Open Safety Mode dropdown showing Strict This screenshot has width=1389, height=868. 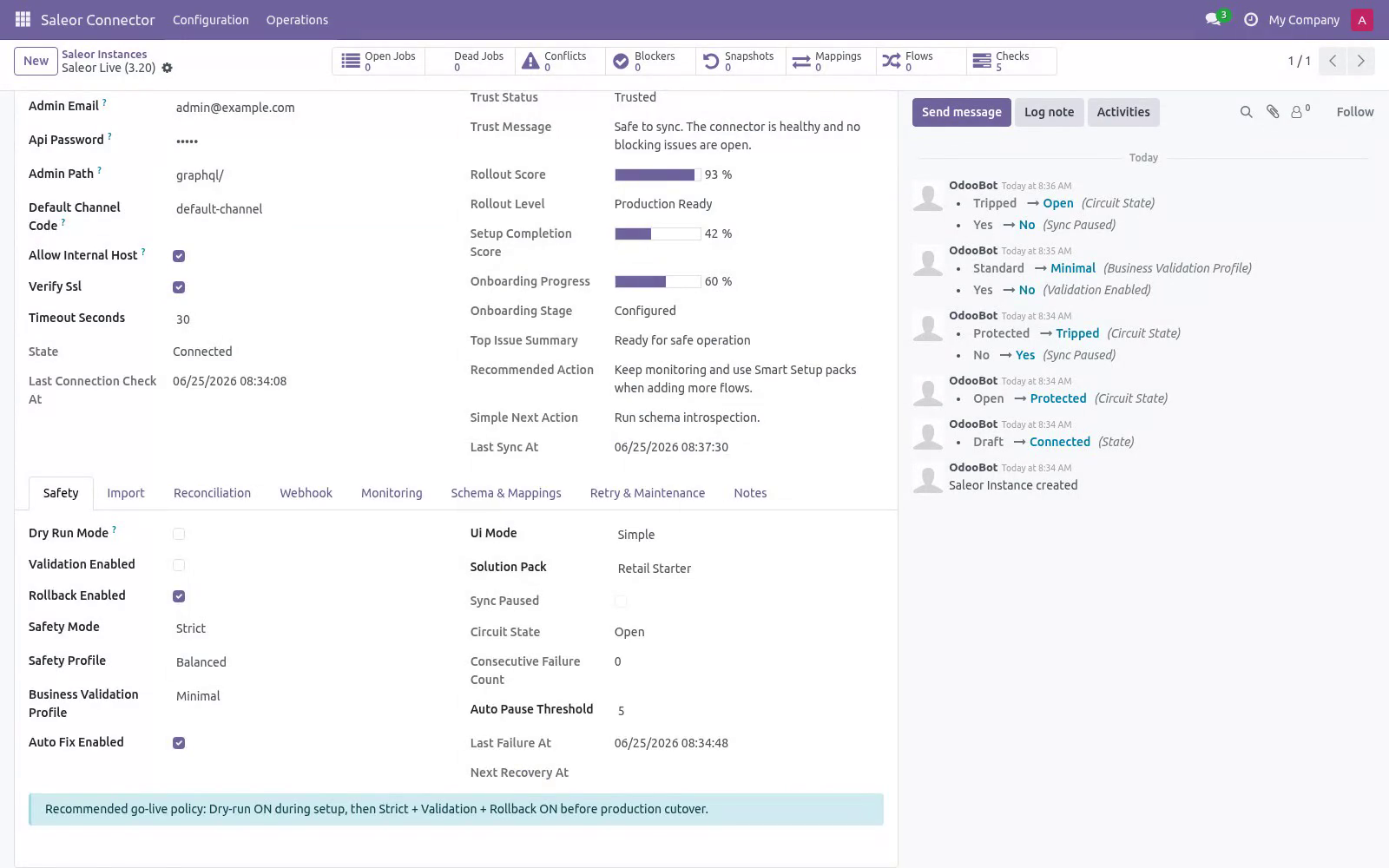tap(308, 628)
